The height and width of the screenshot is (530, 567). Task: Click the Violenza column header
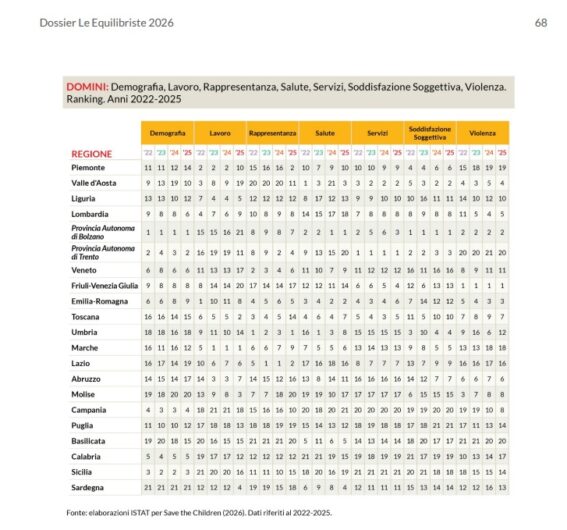(482, 133)
